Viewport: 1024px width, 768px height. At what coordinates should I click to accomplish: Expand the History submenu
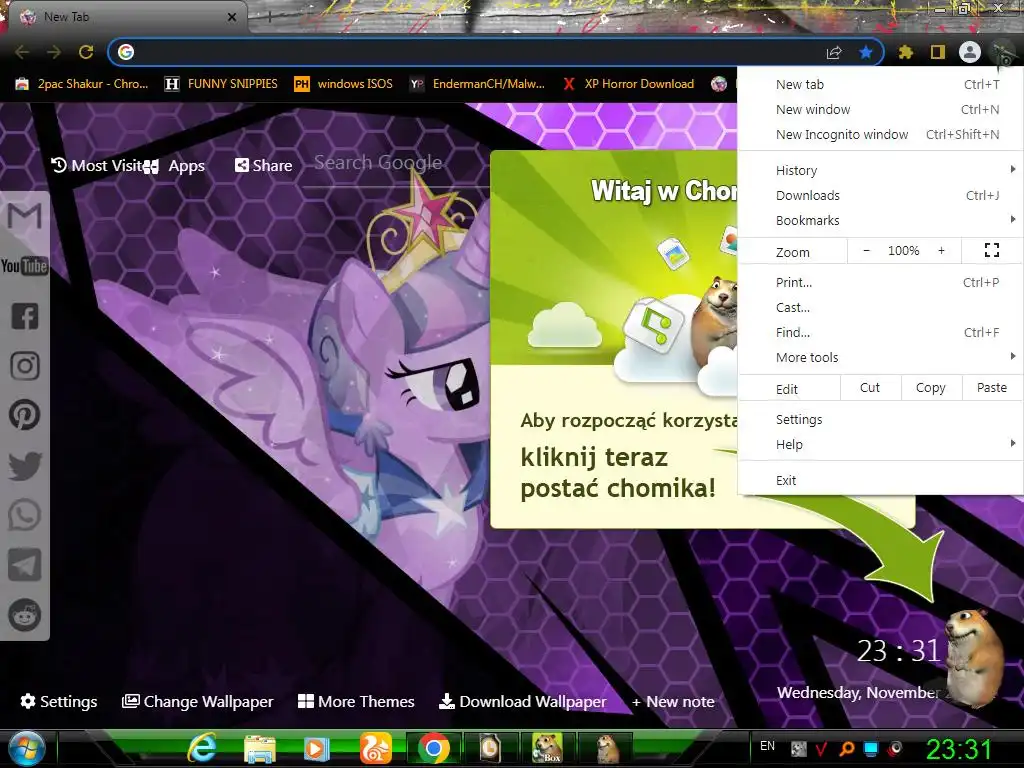click(880, 170)
